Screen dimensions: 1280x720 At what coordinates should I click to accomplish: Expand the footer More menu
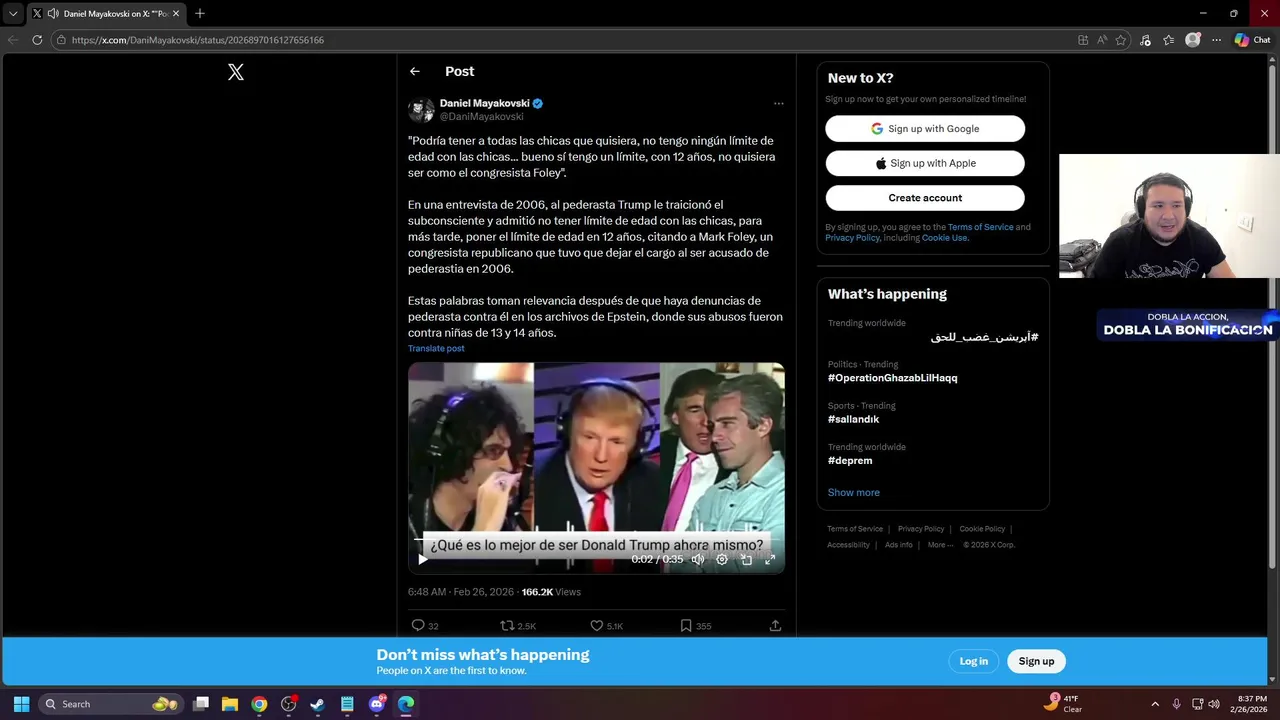tap(940, 545)
